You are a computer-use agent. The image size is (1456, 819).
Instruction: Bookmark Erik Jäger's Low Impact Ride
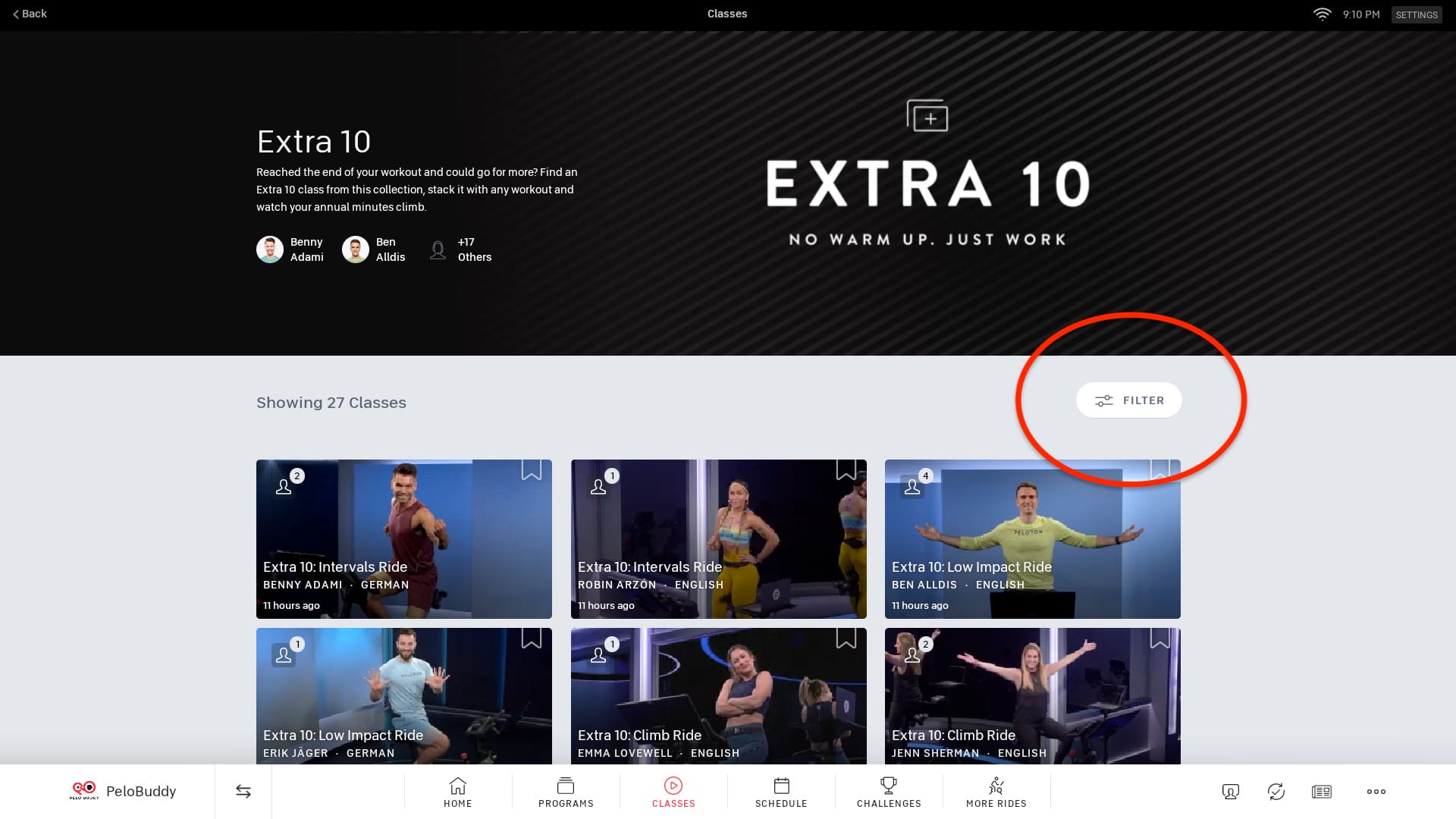(532, 639)
